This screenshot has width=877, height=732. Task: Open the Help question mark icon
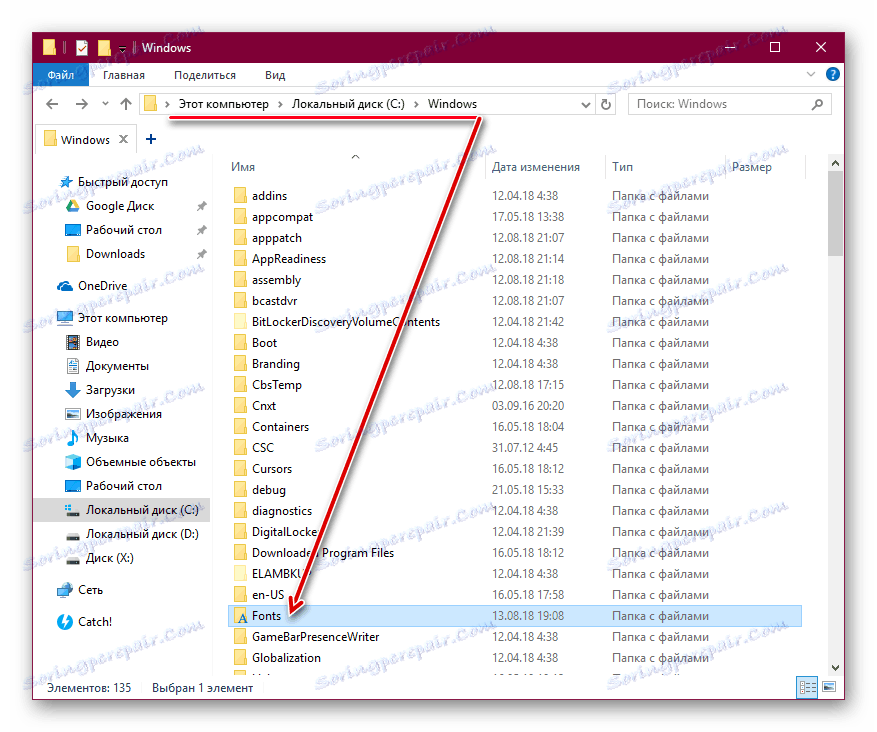click(x=832, y=74)
